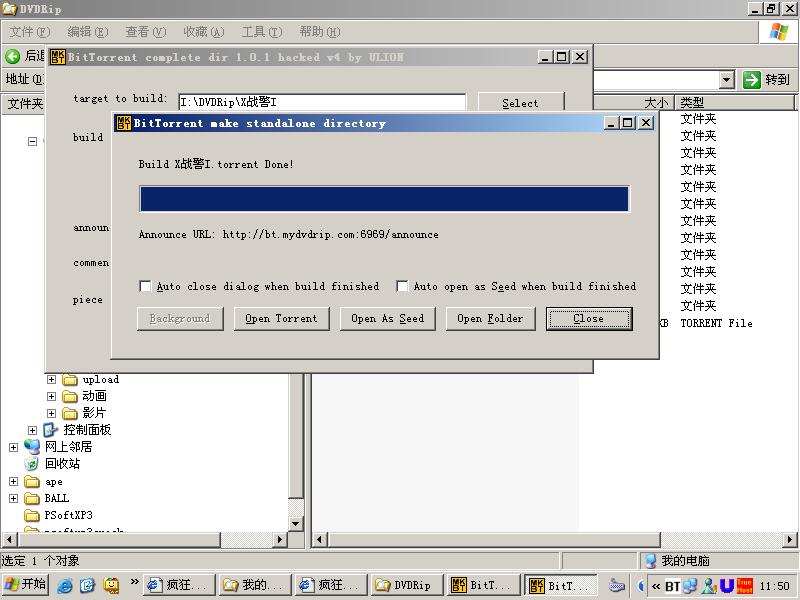The image size is (800, 600).
Task: Click the Open Torrent button
Action: pos(282,319)
